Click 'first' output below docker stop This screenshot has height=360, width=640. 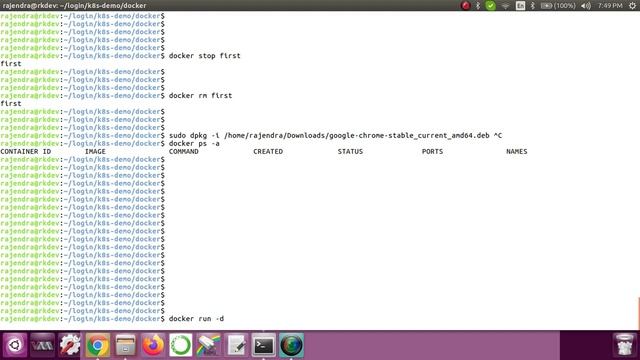coord(11,64)
